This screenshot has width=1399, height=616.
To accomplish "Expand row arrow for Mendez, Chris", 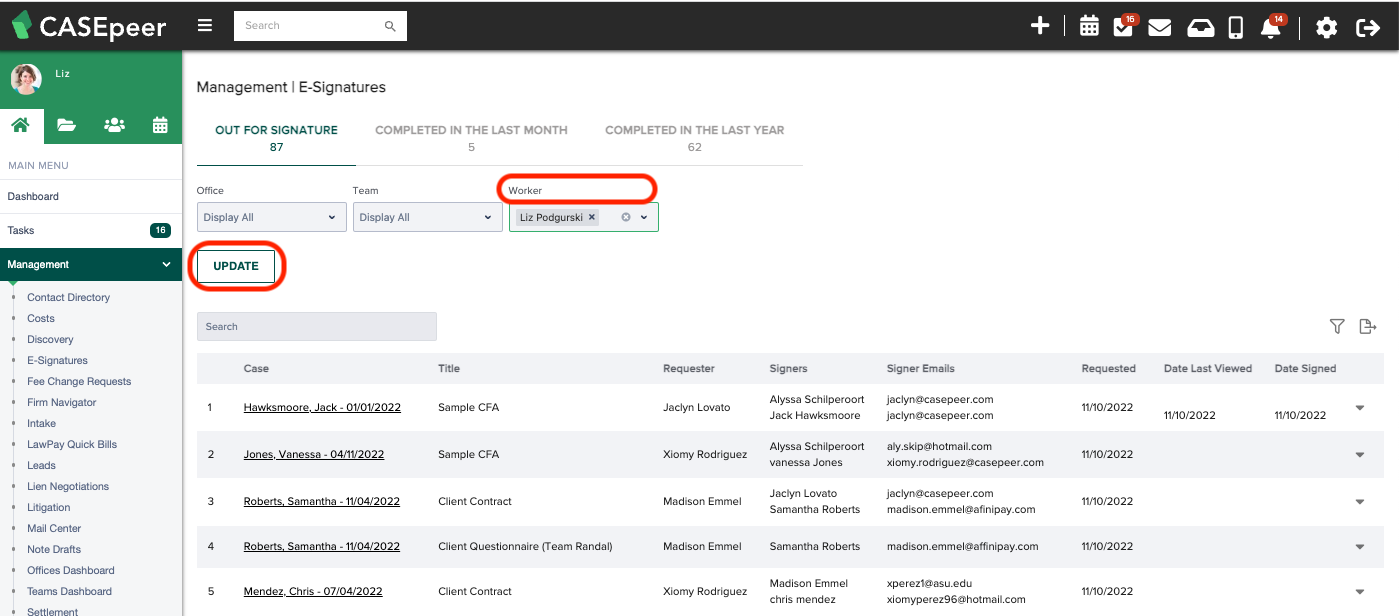I will tap(1360, 592).
